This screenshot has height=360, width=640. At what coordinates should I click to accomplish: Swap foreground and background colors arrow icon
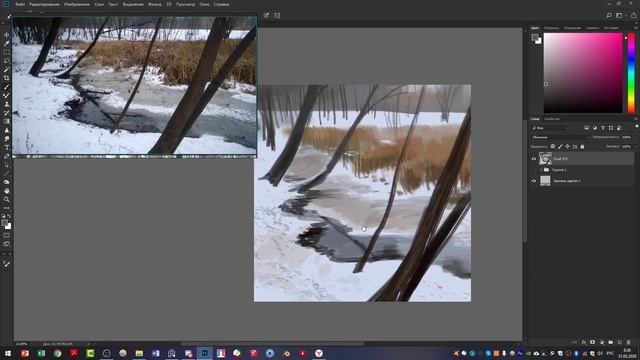click(x=9, y=216)
